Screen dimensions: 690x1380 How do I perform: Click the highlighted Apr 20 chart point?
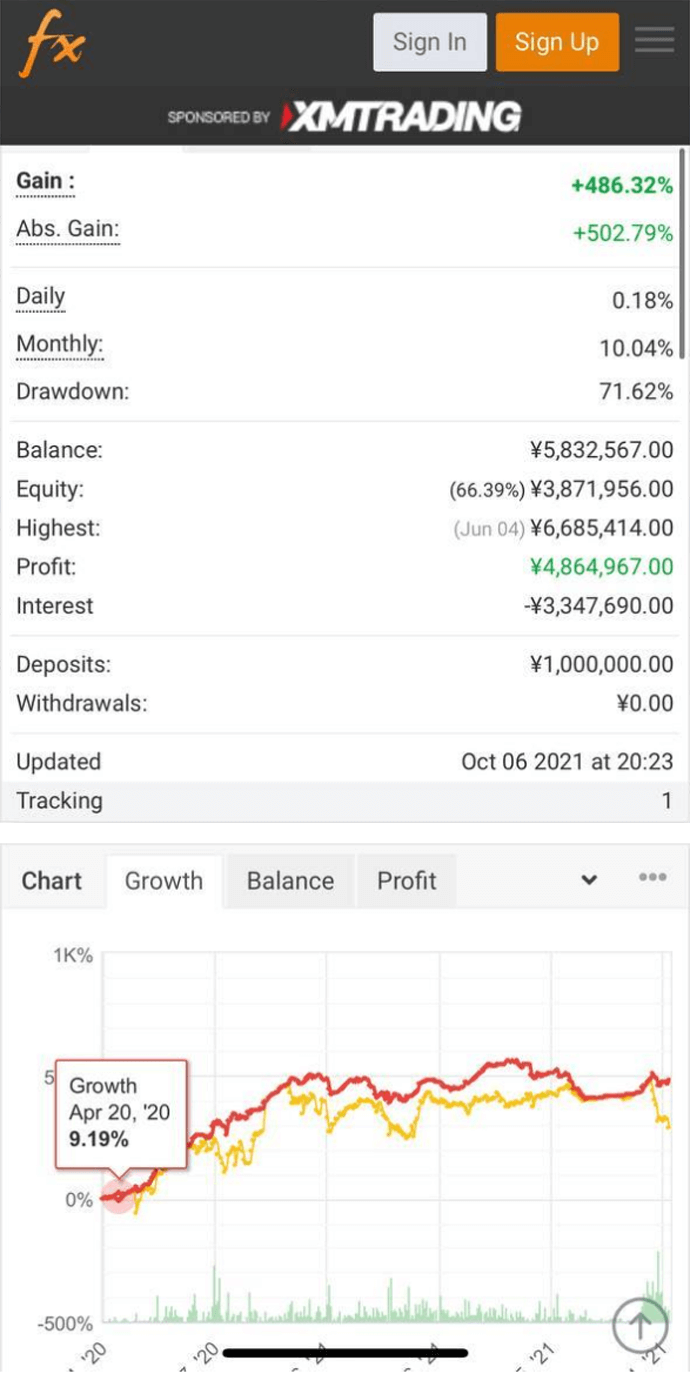pos(119,1195)
